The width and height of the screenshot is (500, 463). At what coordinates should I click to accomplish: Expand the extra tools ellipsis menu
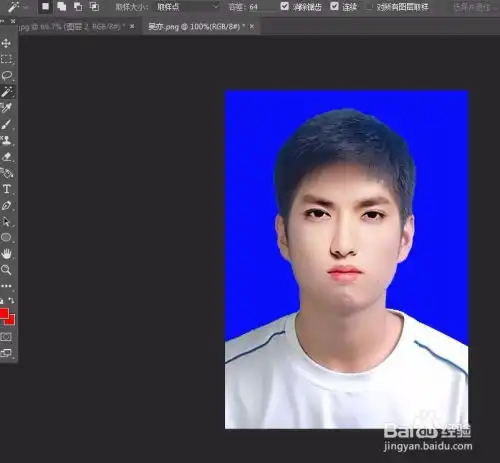click(x=6, y=286)
